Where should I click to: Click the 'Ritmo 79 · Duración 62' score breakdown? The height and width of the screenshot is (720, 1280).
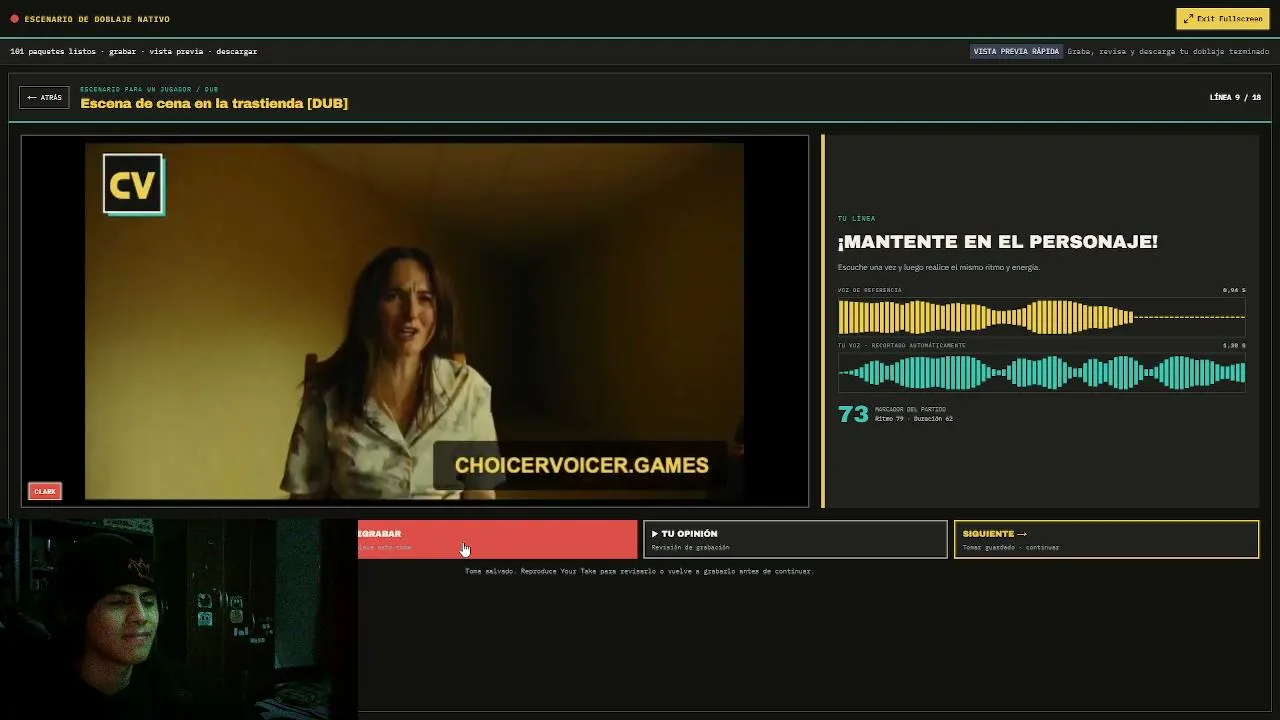click(913, 419)
